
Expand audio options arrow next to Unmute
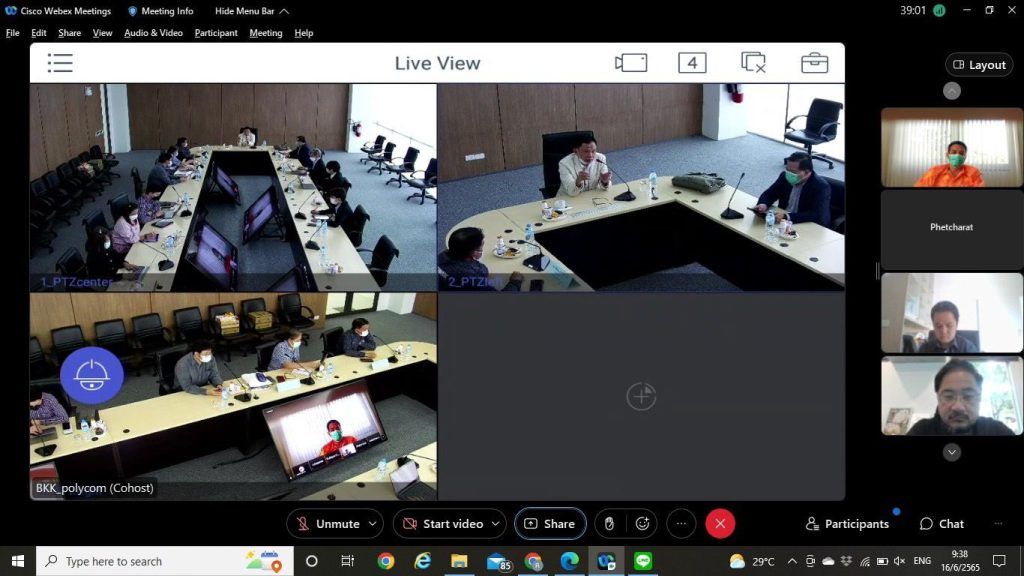(x=373, y=524)
